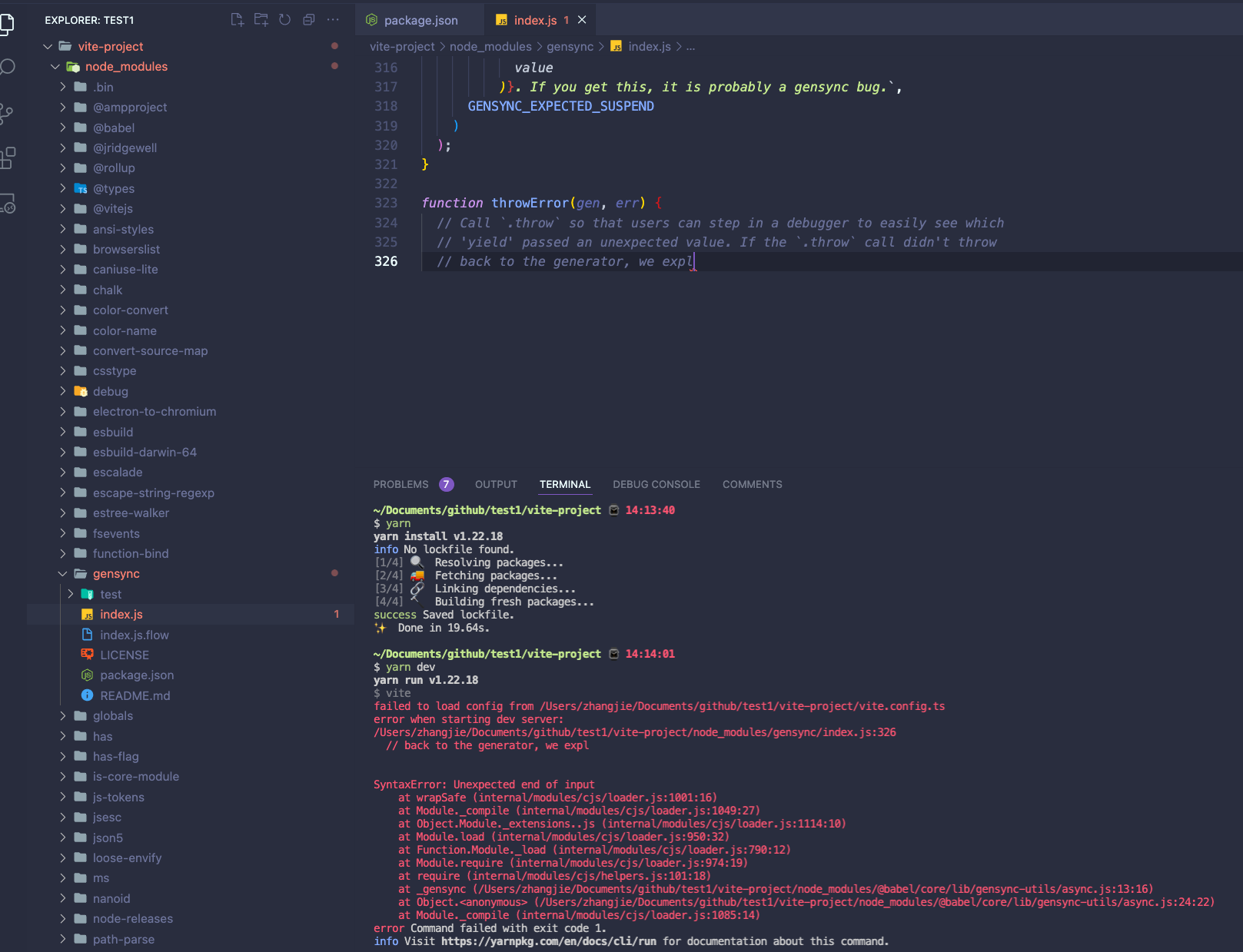Viewport: 1243px width, 952px height.
Task: Select the index.js editor tab
Action: pos(535,20)
